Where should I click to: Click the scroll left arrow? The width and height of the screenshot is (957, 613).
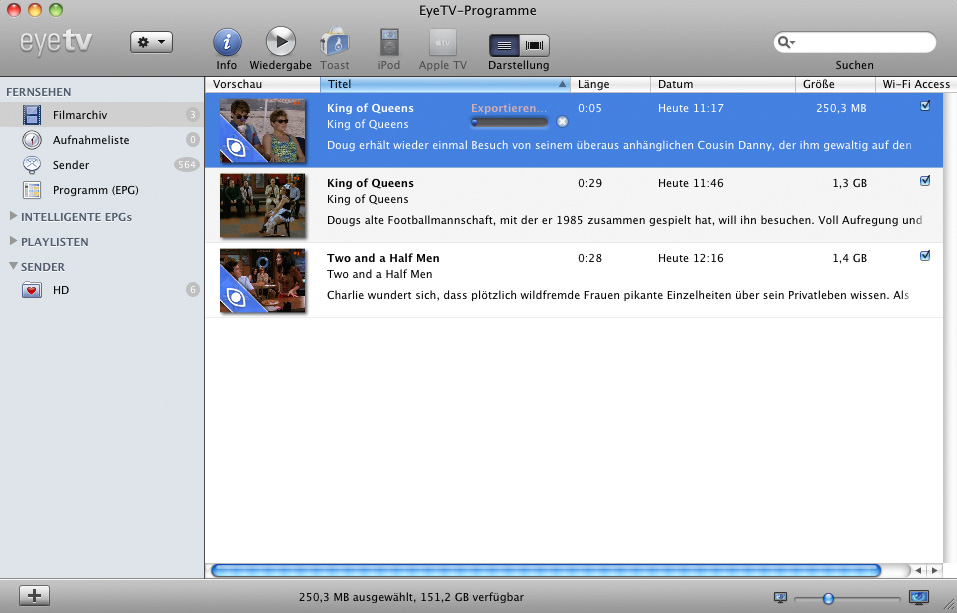pos(918,570)
